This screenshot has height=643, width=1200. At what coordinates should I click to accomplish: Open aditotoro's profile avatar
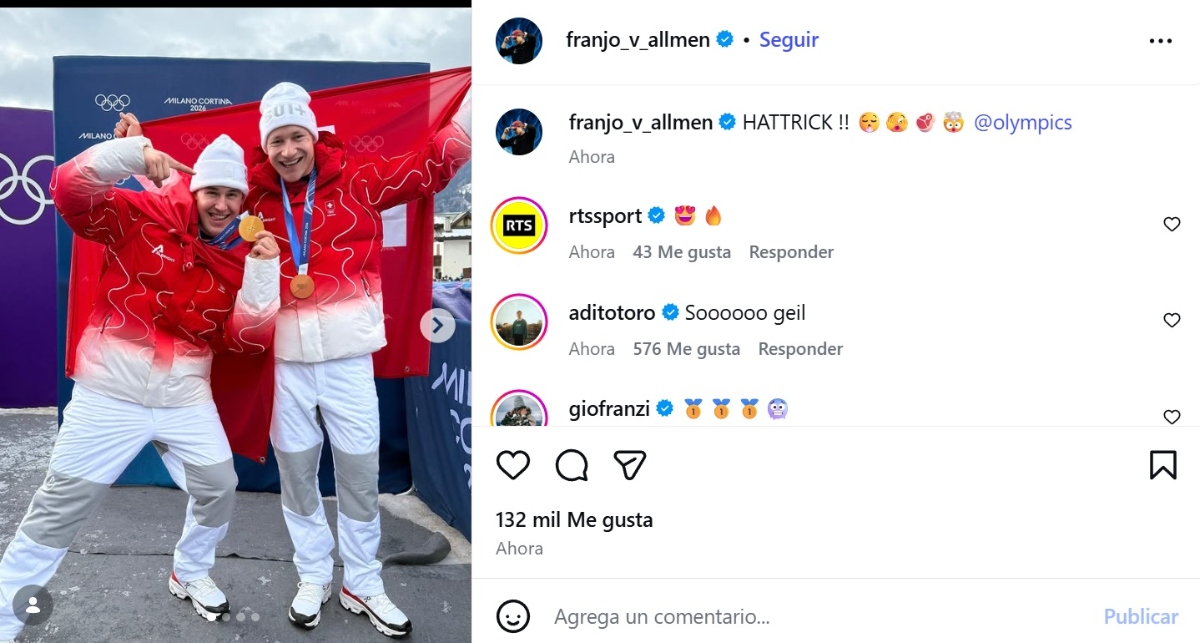[519, 322]
